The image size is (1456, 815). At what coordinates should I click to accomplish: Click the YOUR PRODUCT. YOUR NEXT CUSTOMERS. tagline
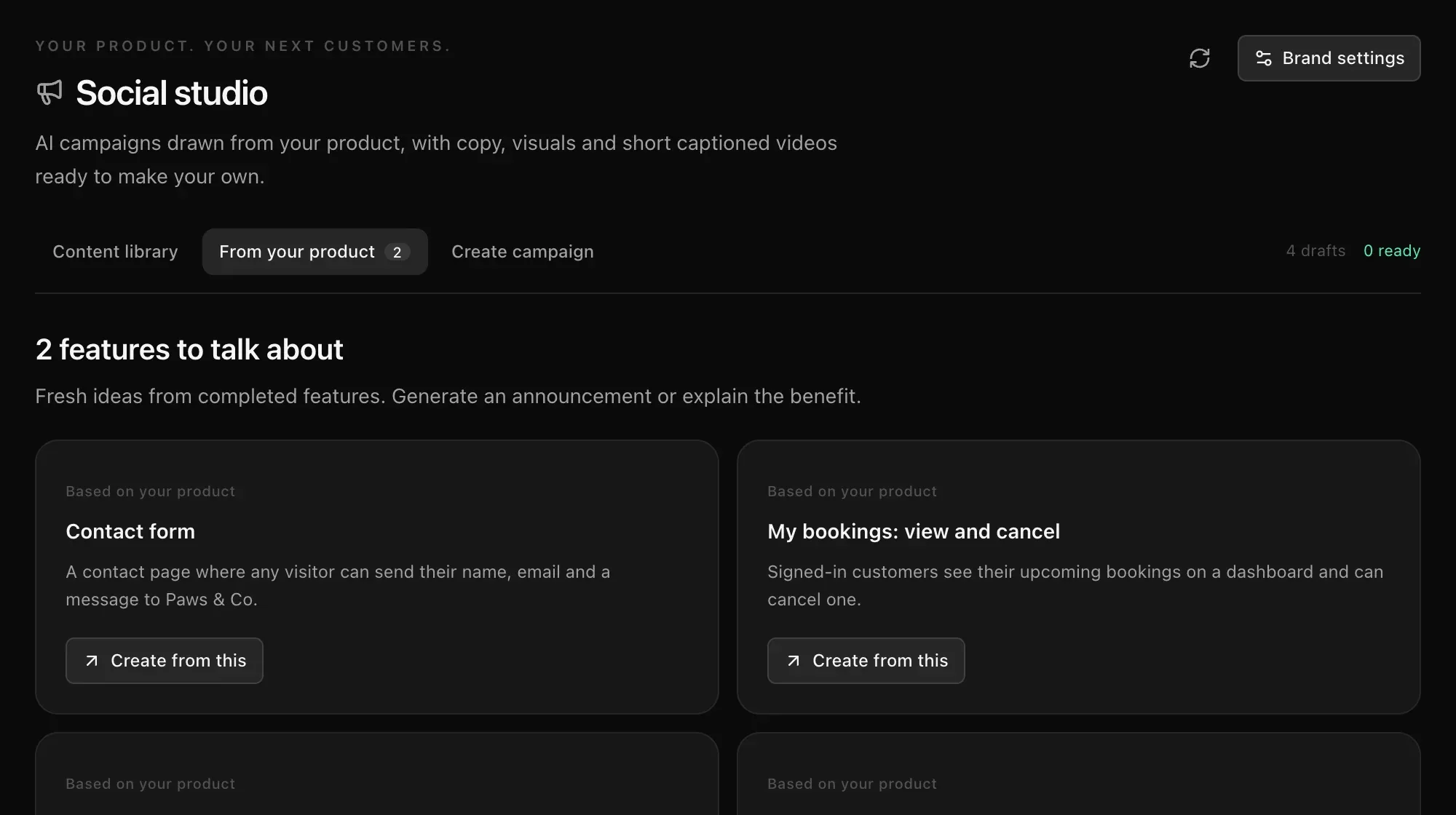click(x=243, y=46)
